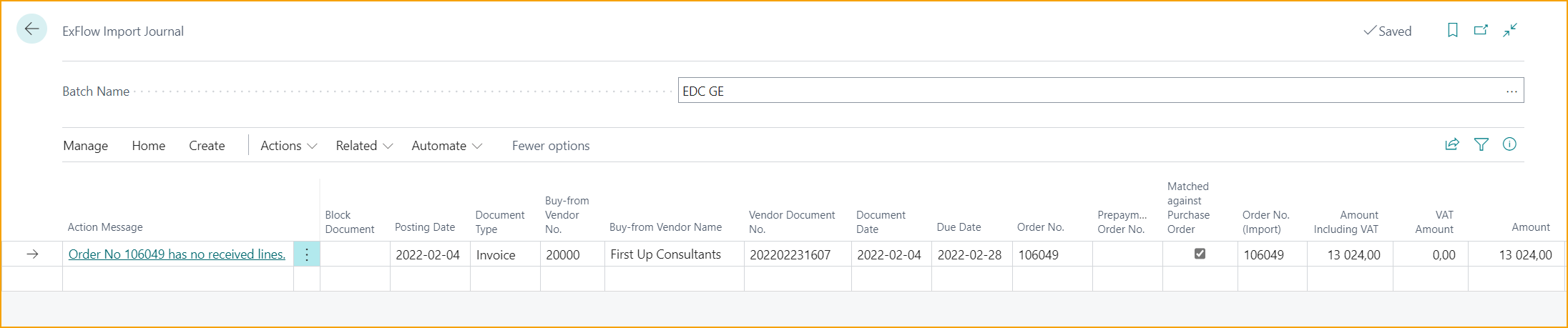
Task: Select the row using arrow indicator
Action: click(32, 254)
